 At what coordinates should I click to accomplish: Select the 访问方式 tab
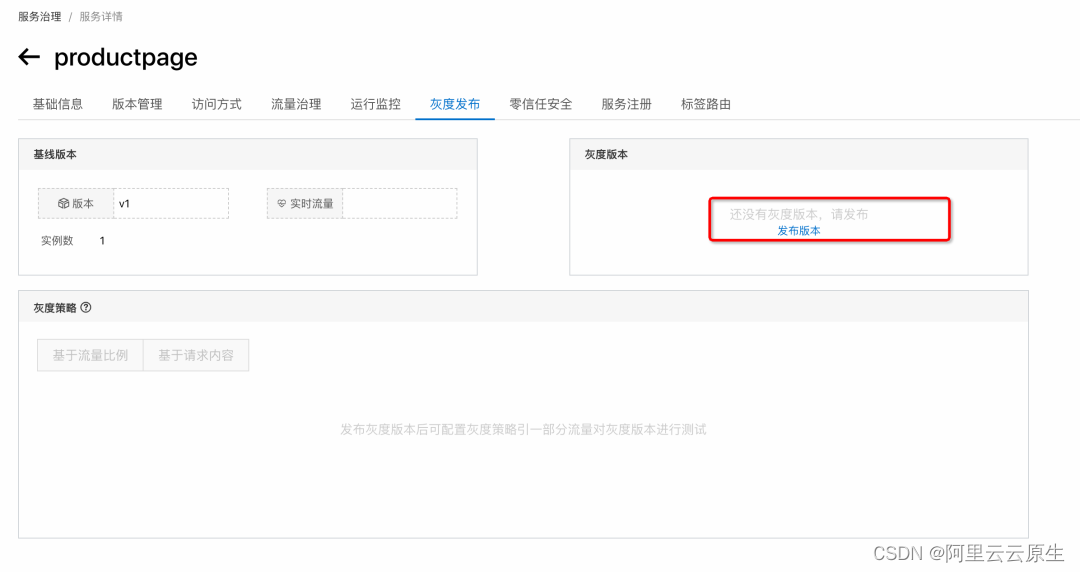pyautogui.click(x=216, y=104)
